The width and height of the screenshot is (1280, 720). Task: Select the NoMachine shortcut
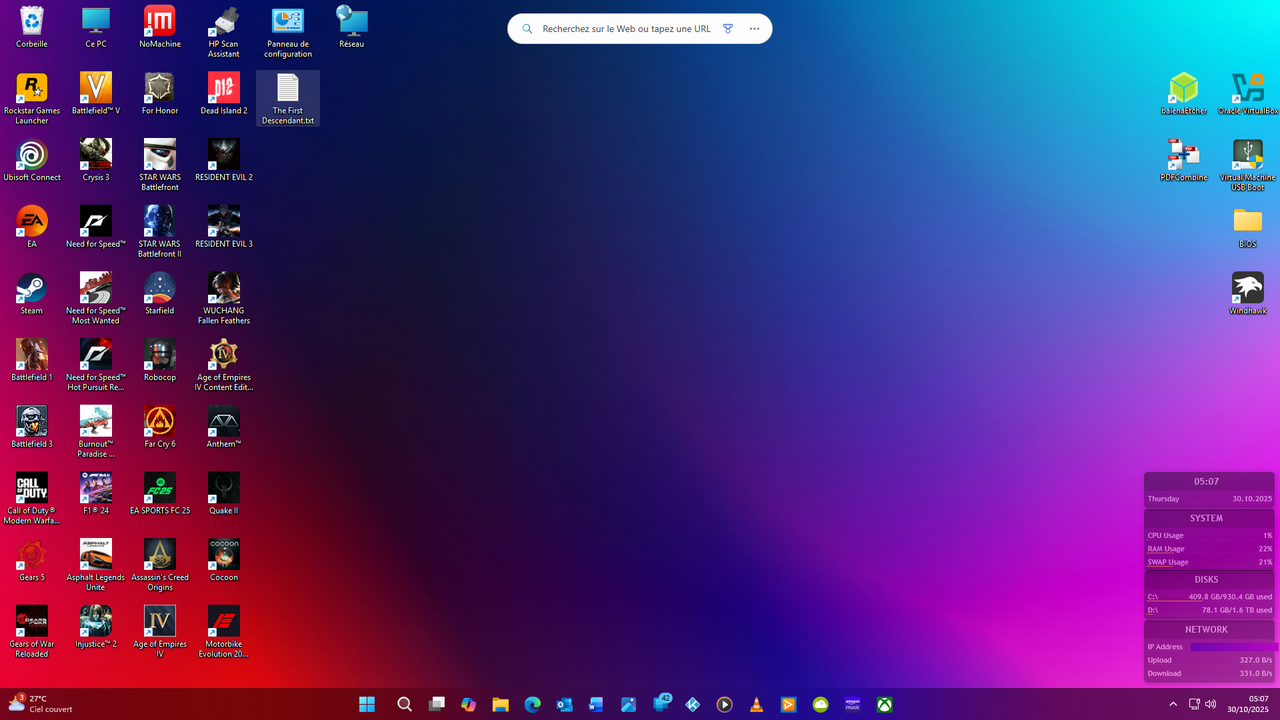pyautogui.click(x=160, y=27)
